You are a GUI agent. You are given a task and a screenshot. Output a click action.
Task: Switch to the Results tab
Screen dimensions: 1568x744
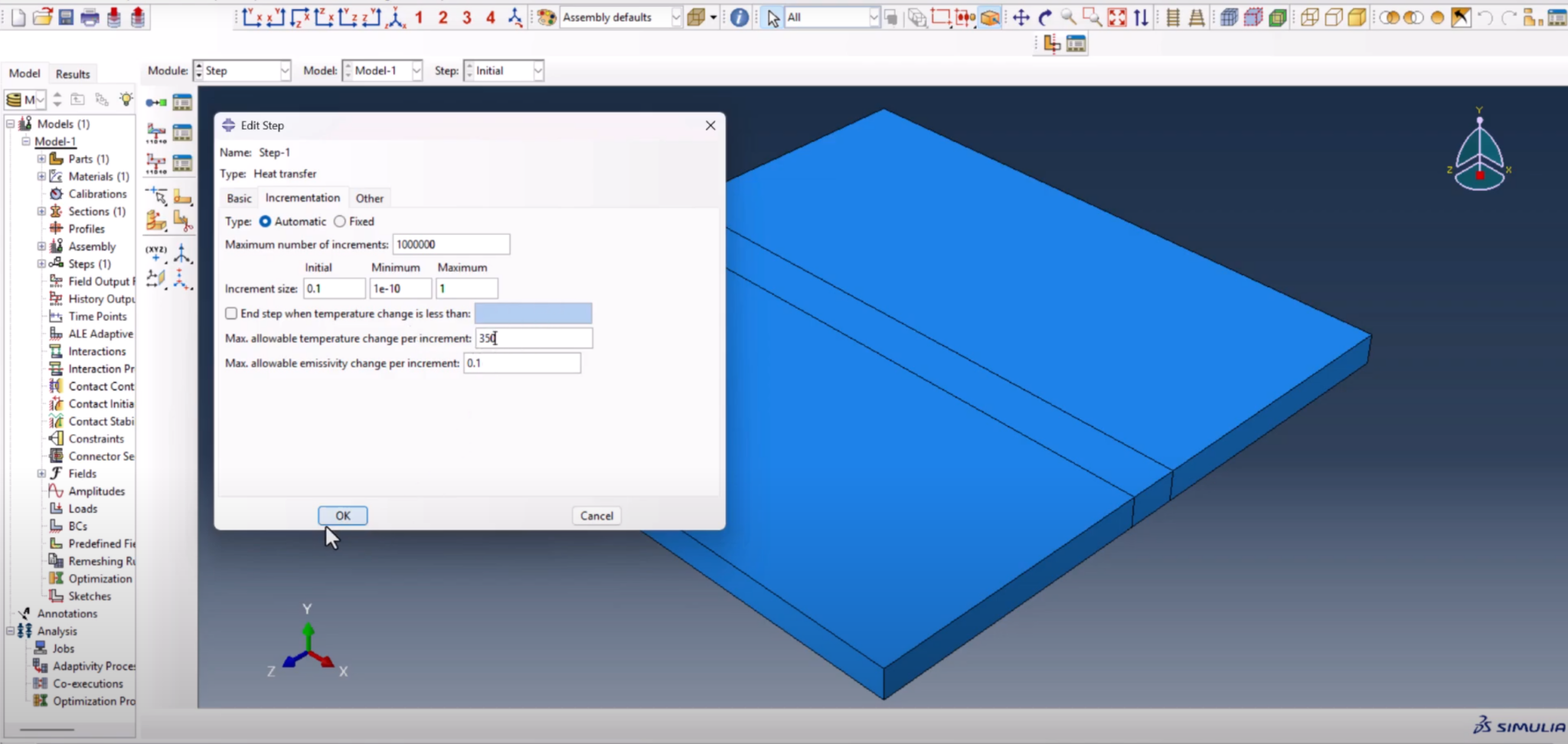[x=73, y=73]
